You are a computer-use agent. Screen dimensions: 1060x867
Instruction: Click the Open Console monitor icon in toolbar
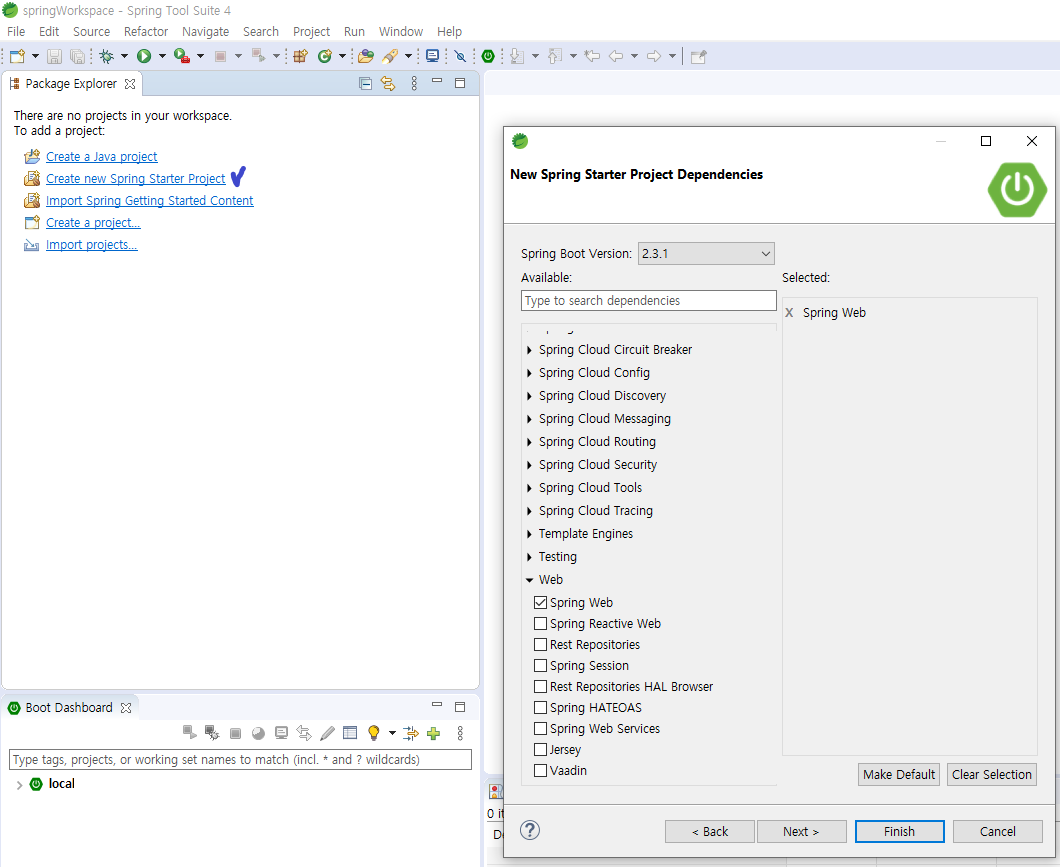pyautogui.click(x=433, y=56)
